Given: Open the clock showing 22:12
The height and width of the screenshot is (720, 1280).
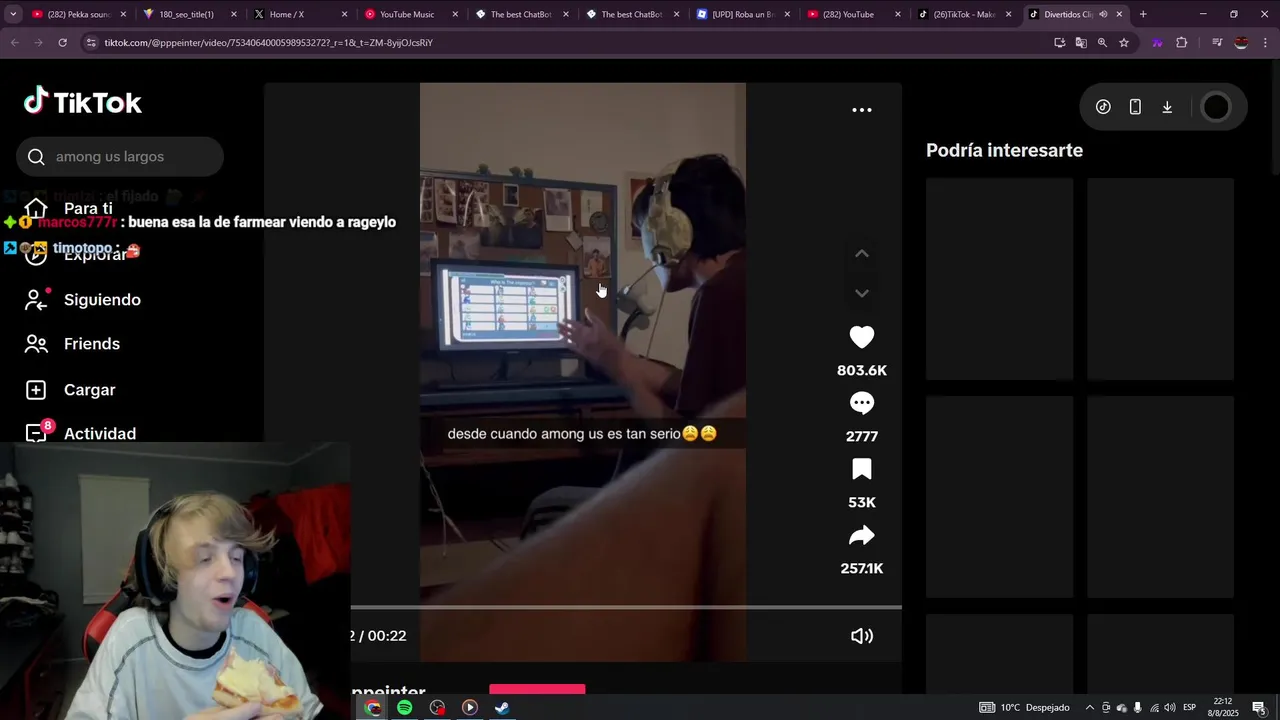Looking at the screenshot, I should 1225,707.
